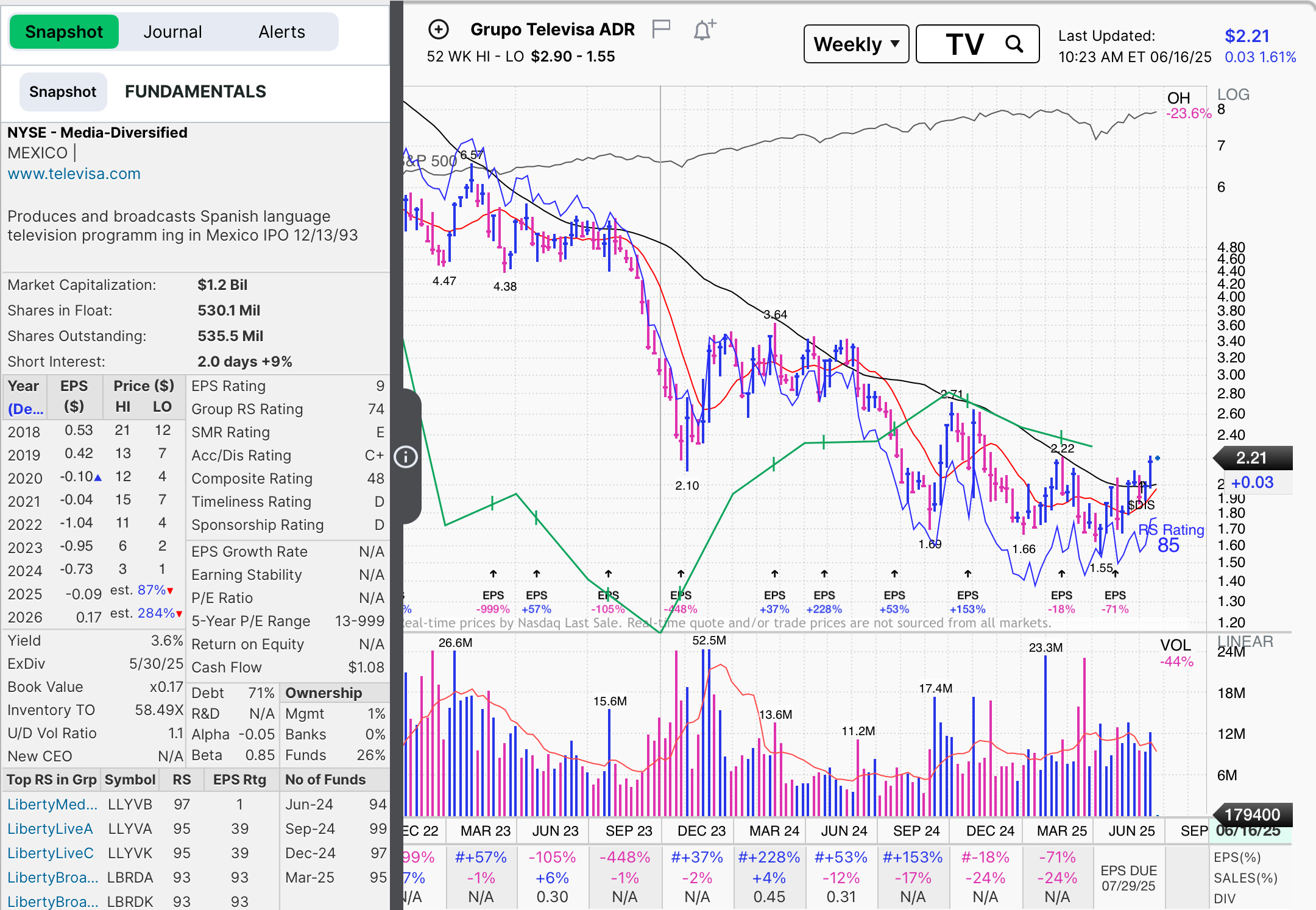Open the www.televisa.com website link

(x=74, y=174)
